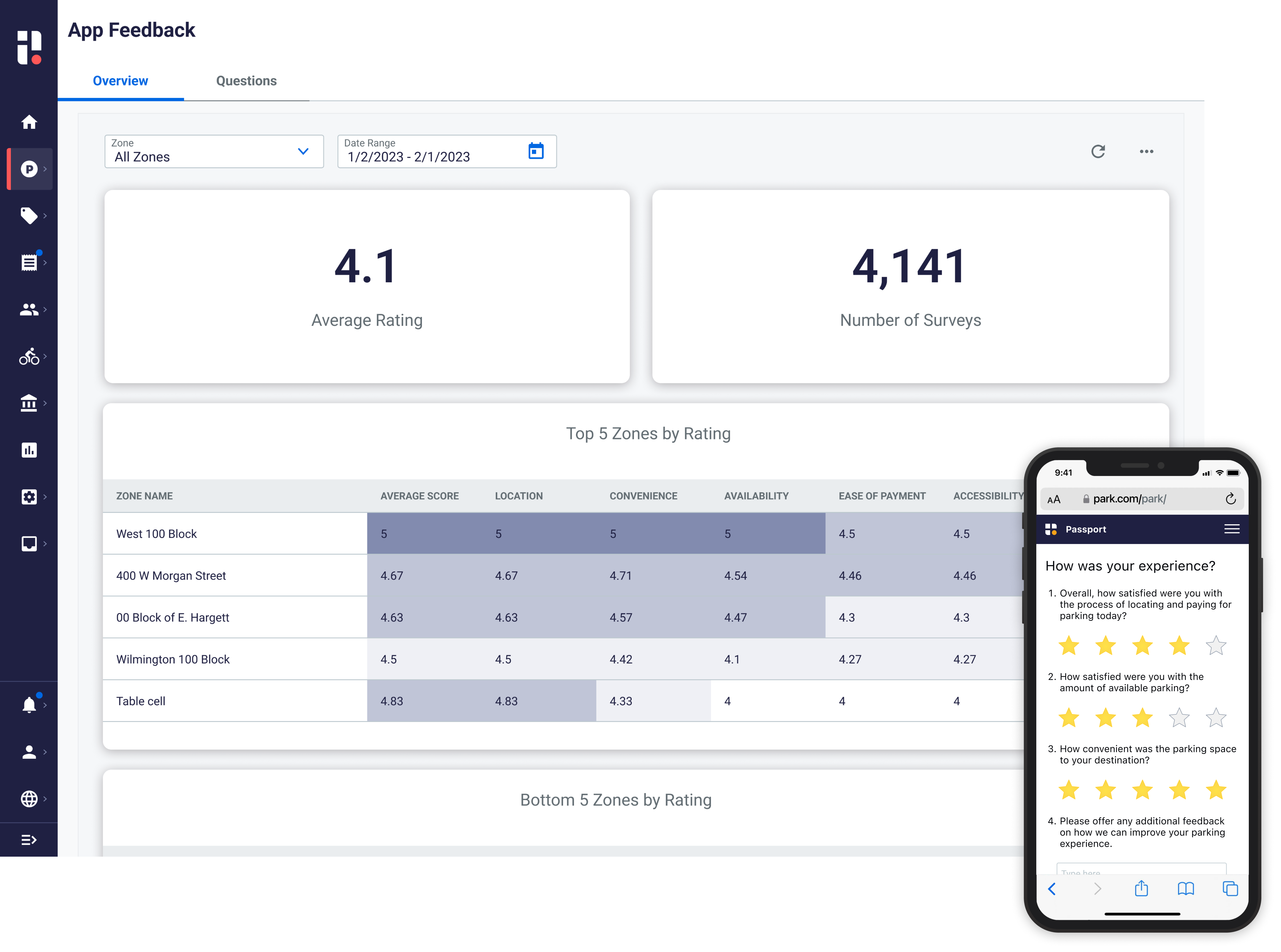Open the Zone All Zones dropdown

[214, 152]
